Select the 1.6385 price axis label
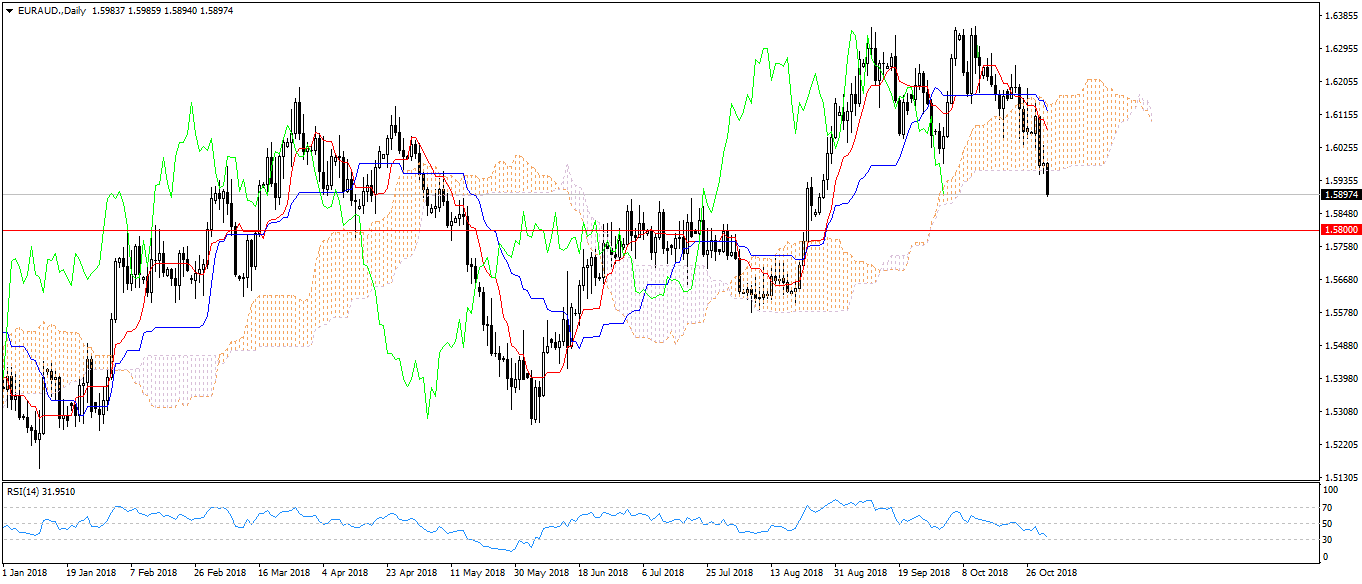 [1340, 16]
